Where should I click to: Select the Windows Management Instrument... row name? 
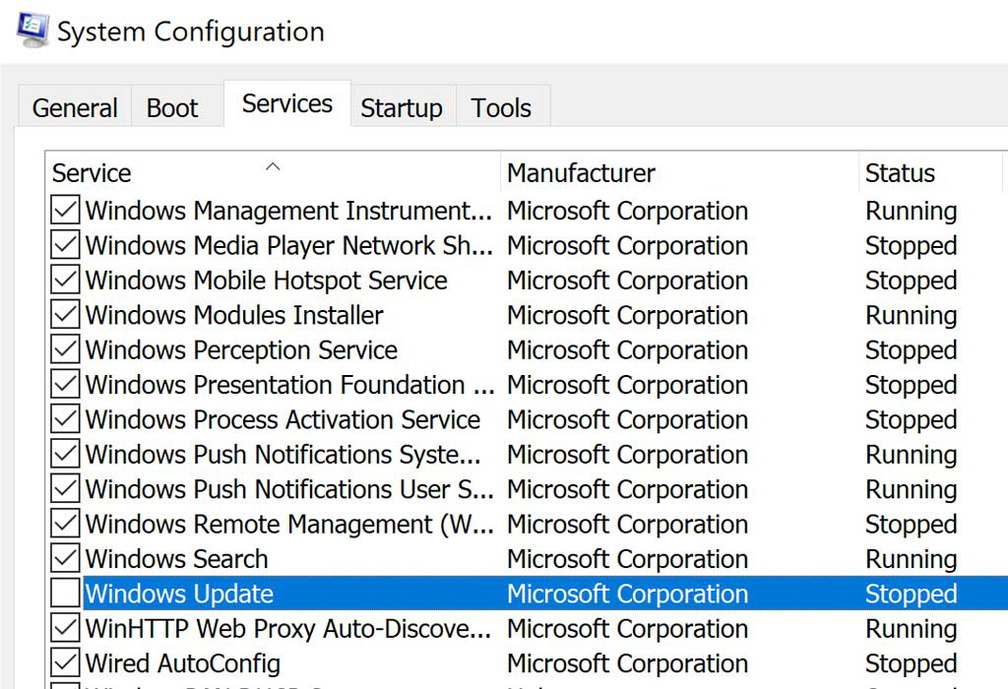pos(289,211)
